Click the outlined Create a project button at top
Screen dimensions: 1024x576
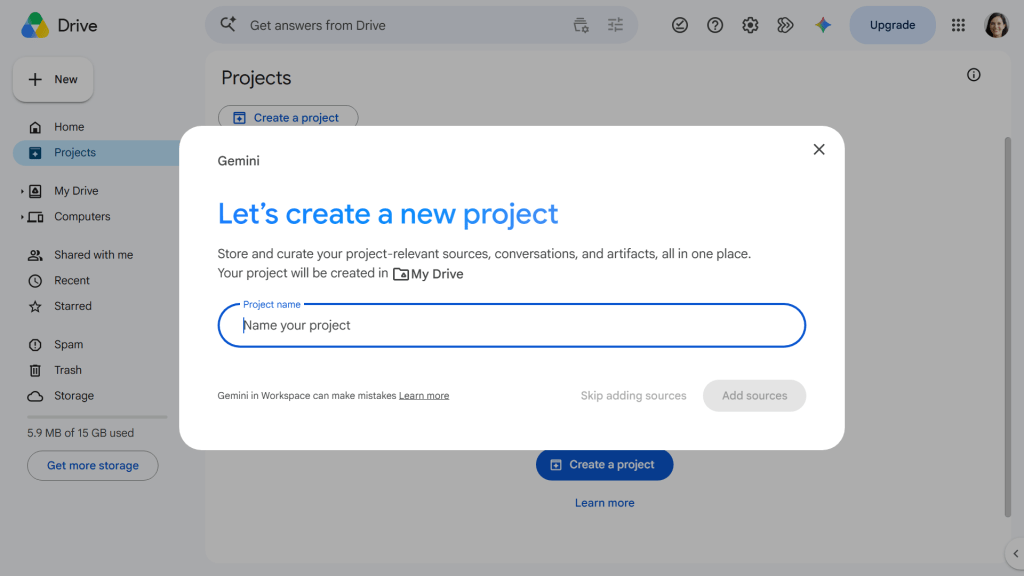tap(288, 118)
